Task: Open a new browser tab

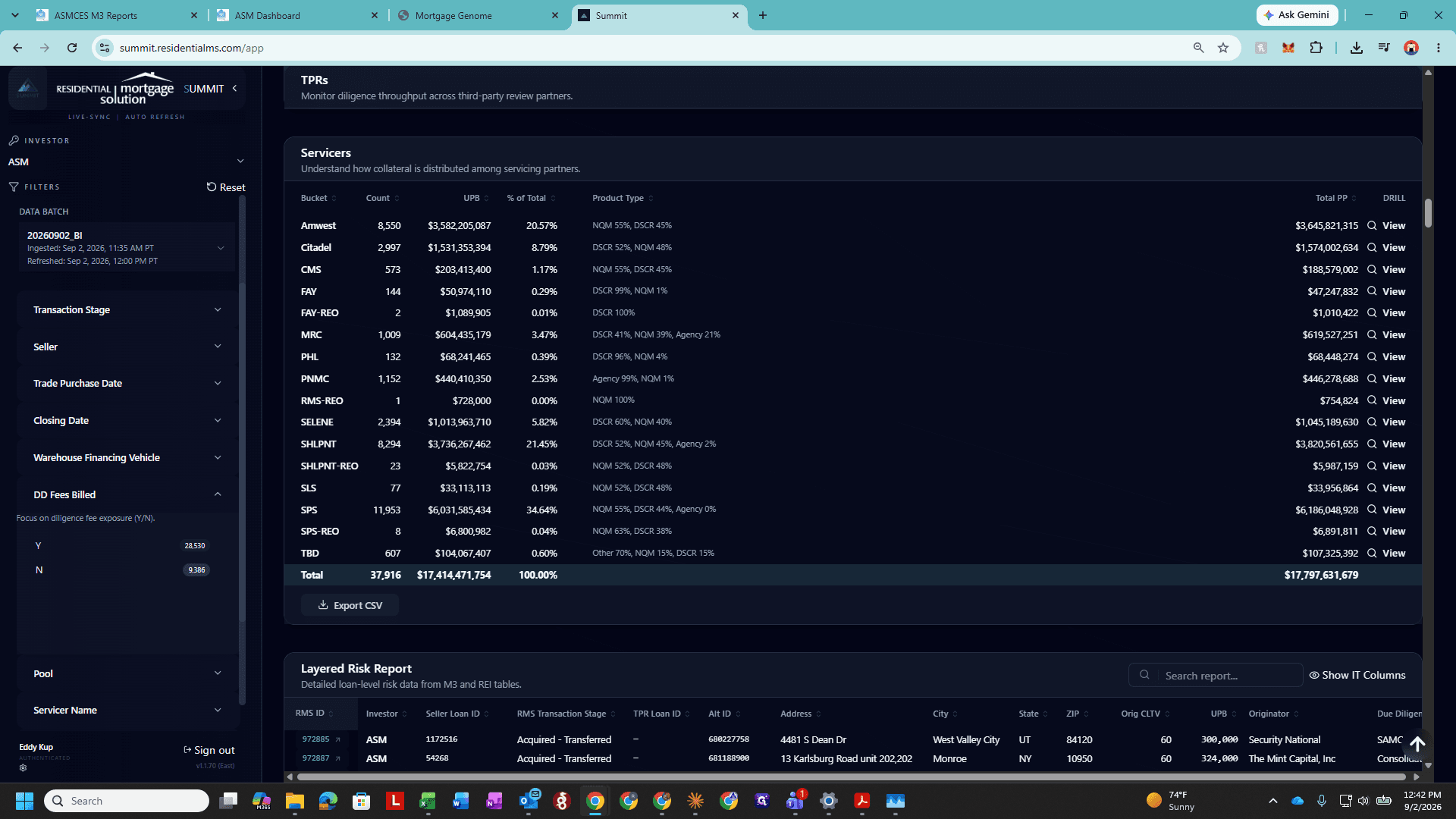Action: [763, 15]
